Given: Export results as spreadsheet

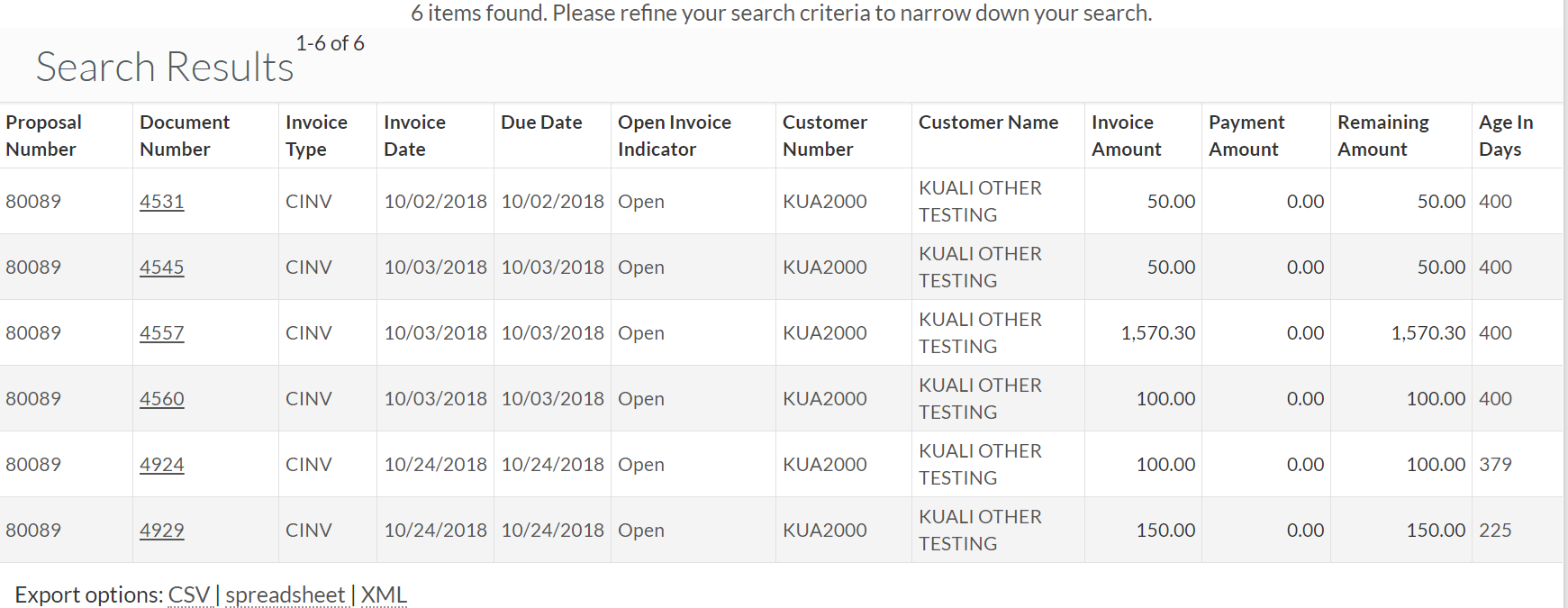Looking at the screenshot, I should click(286, 595).
